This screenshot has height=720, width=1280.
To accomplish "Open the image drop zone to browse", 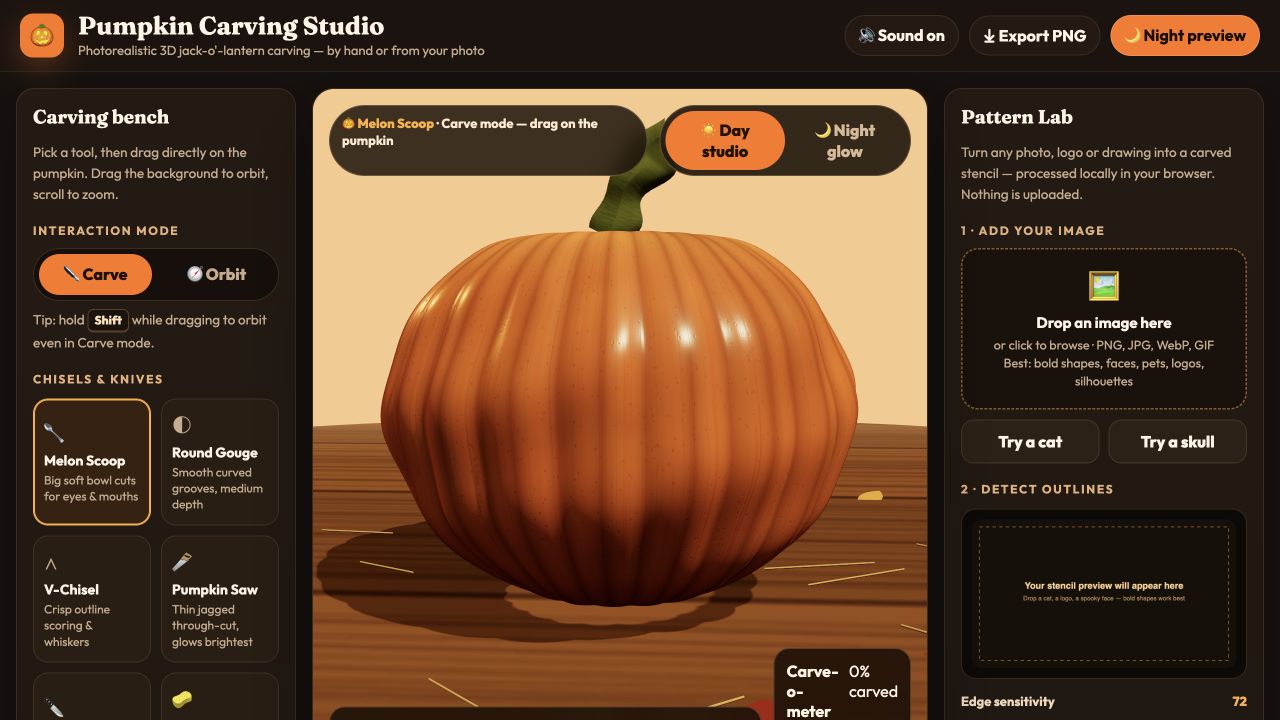I will [x=1104, y=329].
